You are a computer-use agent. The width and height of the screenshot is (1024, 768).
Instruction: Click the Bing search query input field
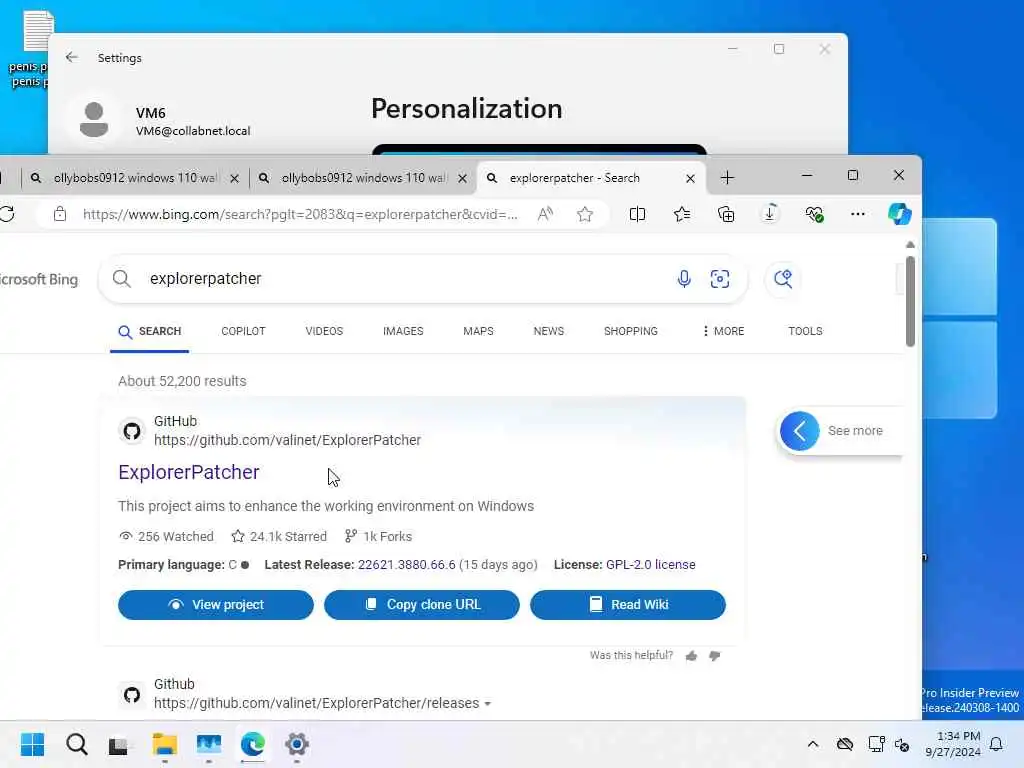coord(405,279)
